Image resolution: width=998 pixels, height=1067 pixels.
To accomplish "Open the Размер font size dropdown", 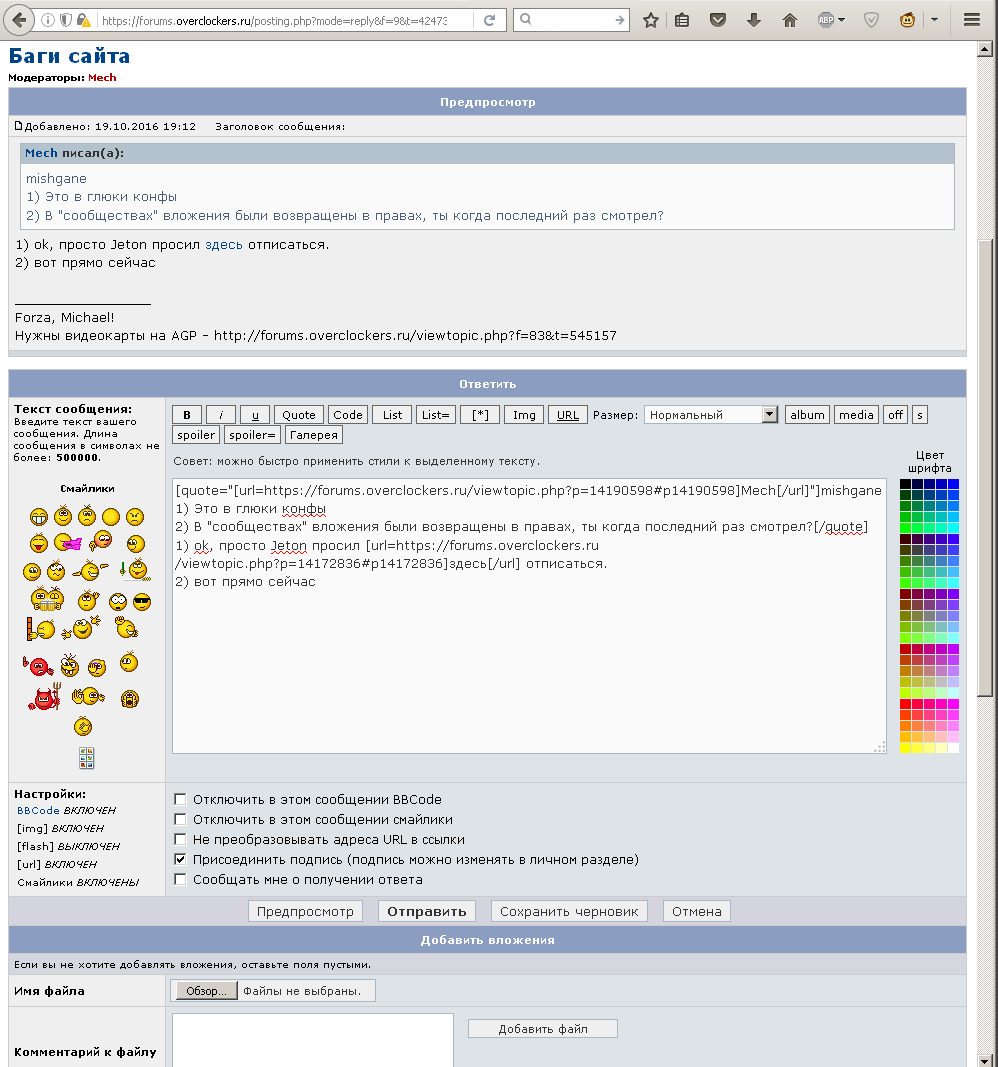I will coord(711,414).
